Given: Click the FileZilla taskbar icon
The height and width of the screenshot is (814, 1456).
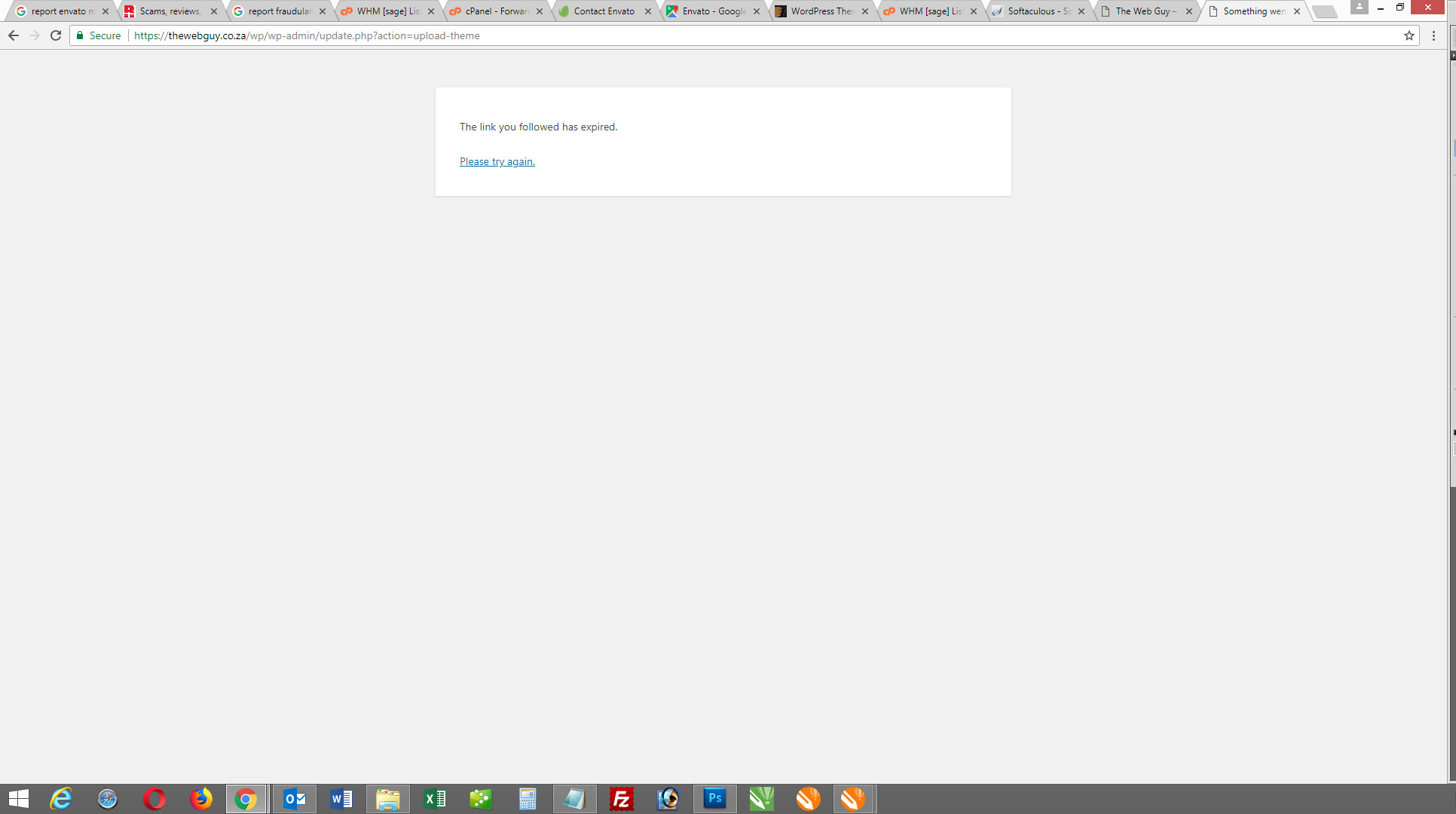Looking at the screenshot, I should pos(620,799).
